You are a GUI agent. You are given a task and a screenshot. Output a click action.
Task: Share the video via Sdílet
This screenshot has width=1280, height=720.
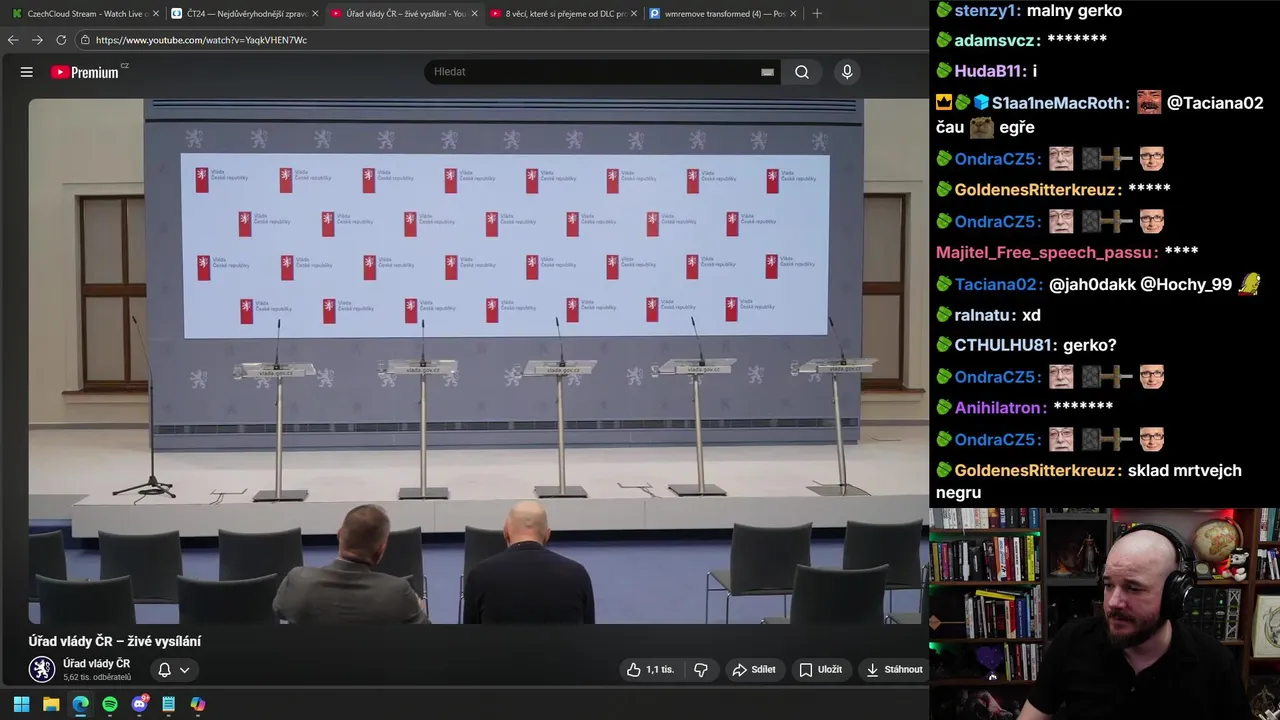tap(754, 670)
